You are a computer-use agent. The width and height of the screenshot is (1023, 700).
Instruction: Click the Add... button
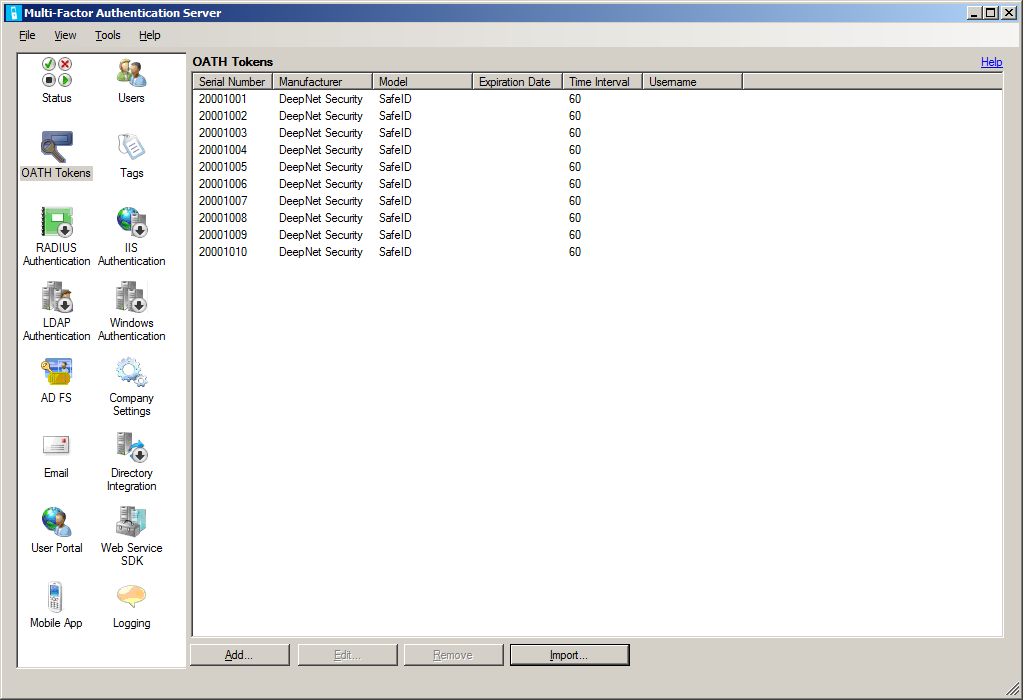point(239,655)
